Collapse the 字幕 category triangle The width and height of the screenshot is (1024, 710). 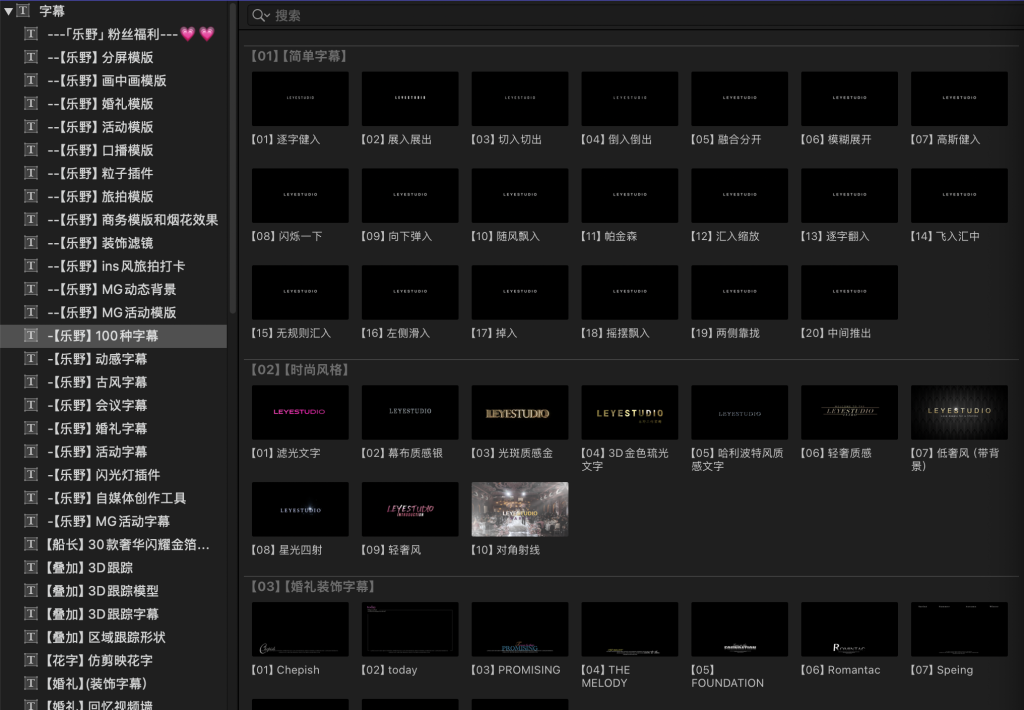pos(8,11)
